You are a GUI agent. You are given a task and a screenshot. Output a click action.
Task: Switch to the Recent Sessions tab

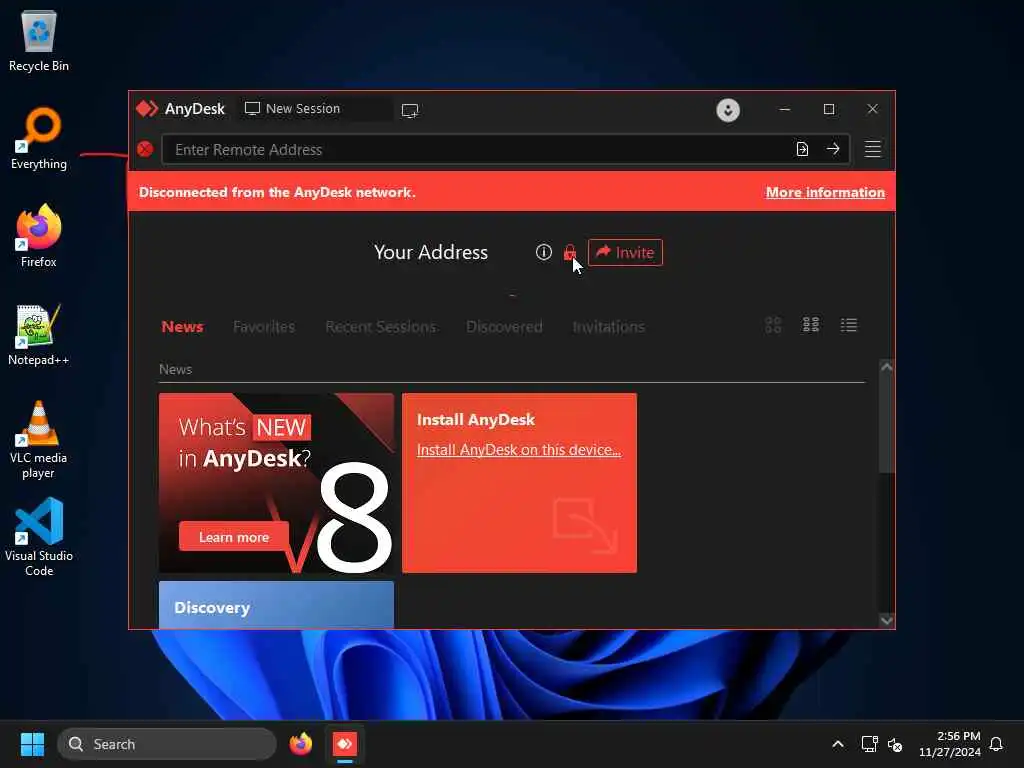[381, 327]
